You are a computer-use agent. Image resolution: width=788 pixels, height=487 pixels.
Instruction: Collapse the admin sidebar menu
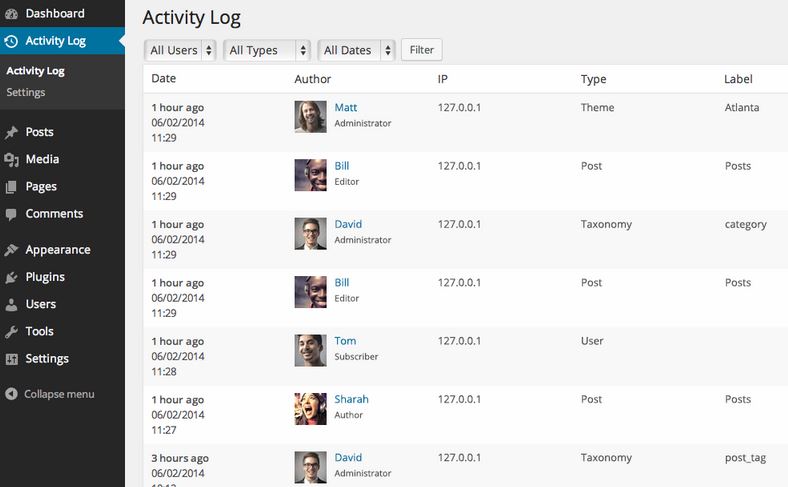(50, 394)
